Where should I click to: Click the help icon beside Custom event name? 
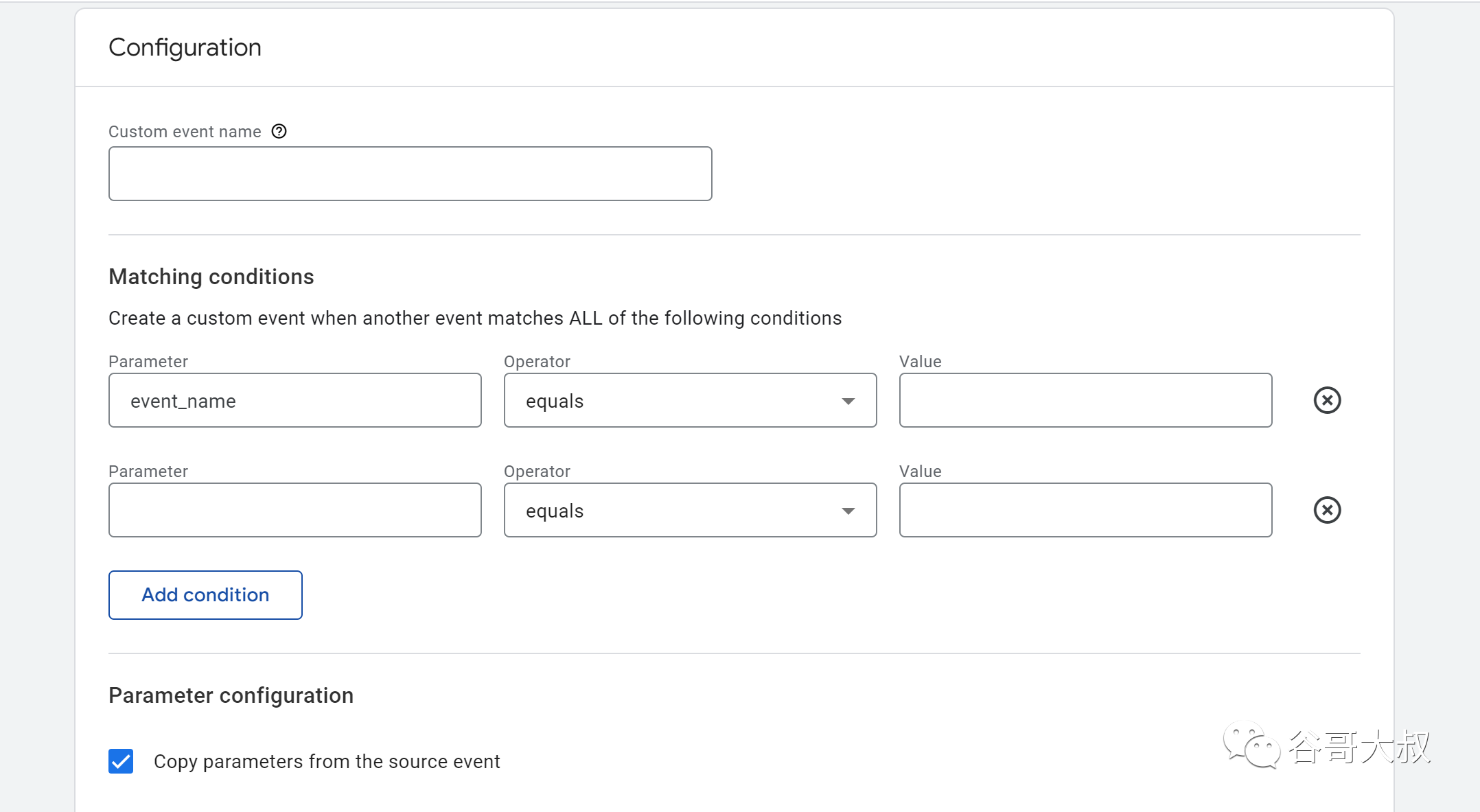(x=279, y=131)
